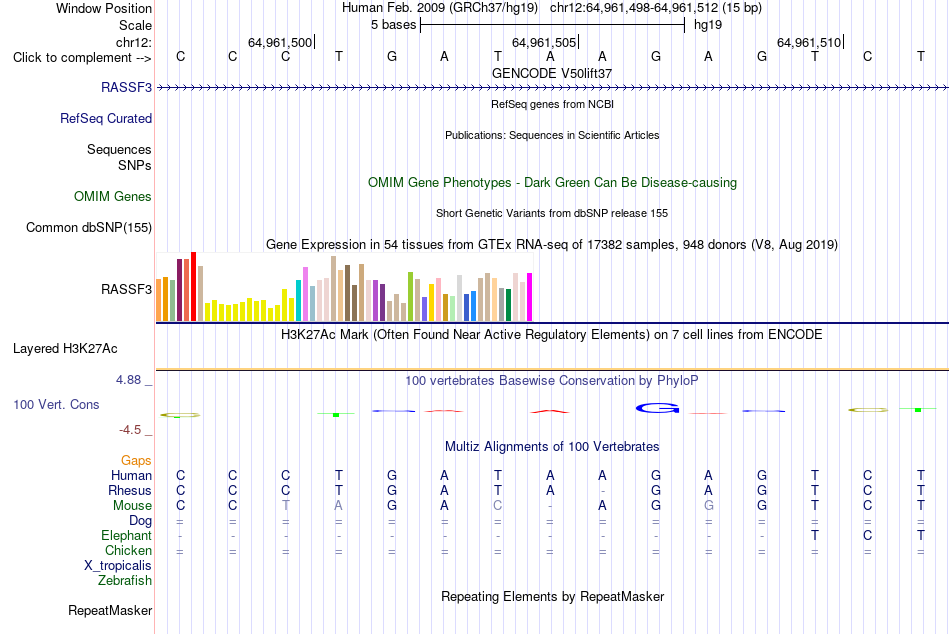Click the Sequences track label
This screenshot has width=950, height=634.
119,149
